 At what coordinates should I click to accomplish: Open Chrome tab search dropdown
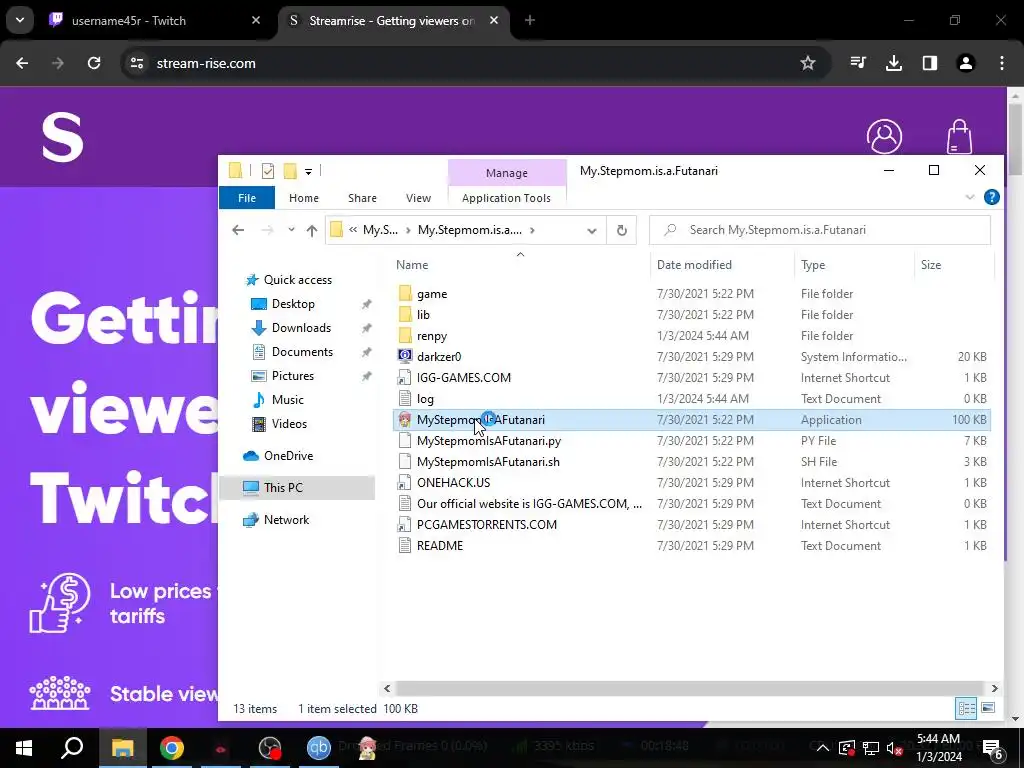20,21
